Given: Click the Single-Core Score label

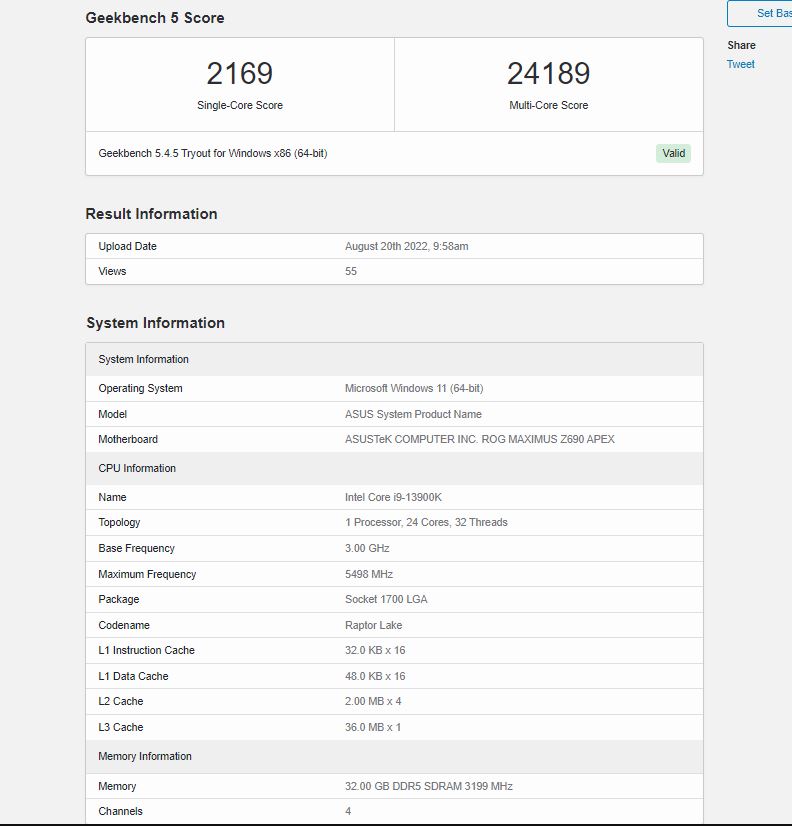Looking at the screenshot, I should (240, 105).
